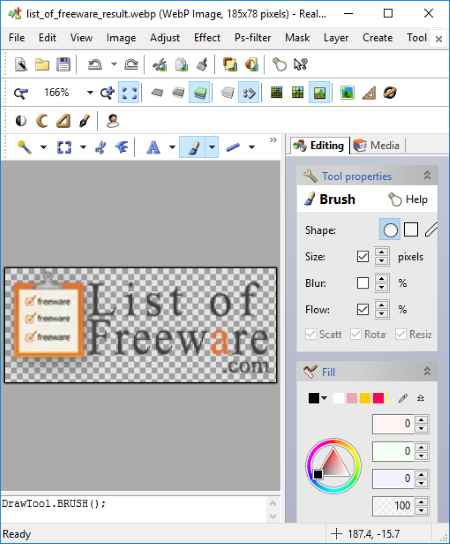This screenshot has height=544, width=450.
Task: Toggle the highlighted image frame icon
Action: tap(319, 93)
